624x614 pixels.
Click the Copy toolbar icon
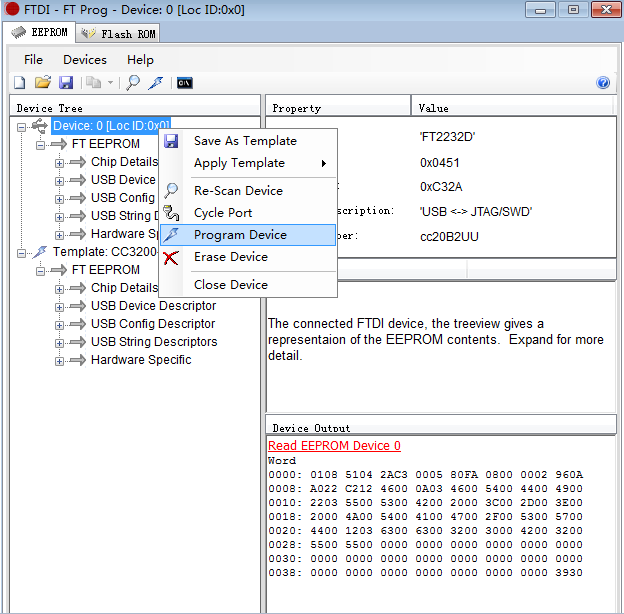tap(94, 82)
